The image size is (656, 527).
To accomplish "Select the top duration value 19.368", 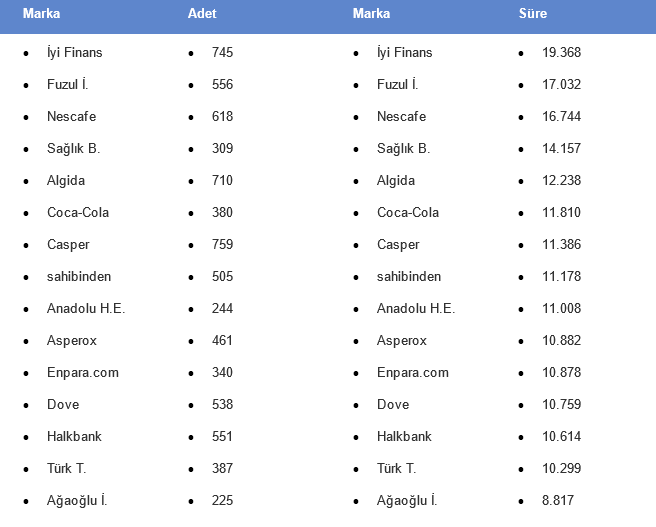I will click(x=561, y=52).
